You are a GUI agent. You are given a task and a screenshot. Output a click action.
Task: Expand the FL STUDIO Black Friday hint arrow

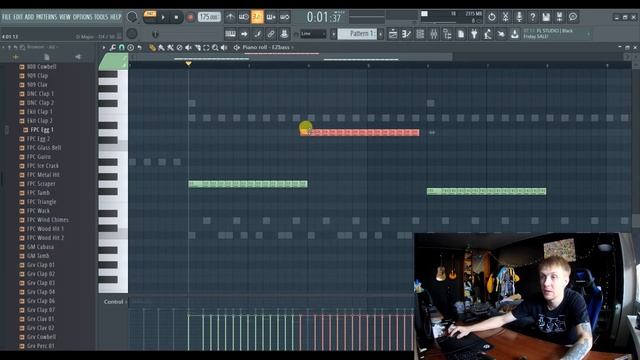coord(589,34)
